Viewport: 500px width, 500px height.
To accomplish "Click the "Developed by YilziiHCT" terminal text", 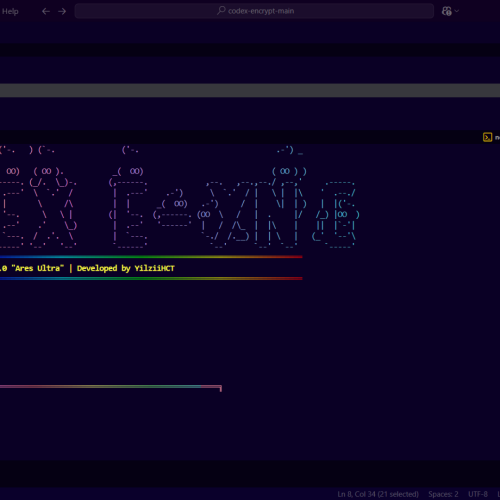I will point(126,268).
